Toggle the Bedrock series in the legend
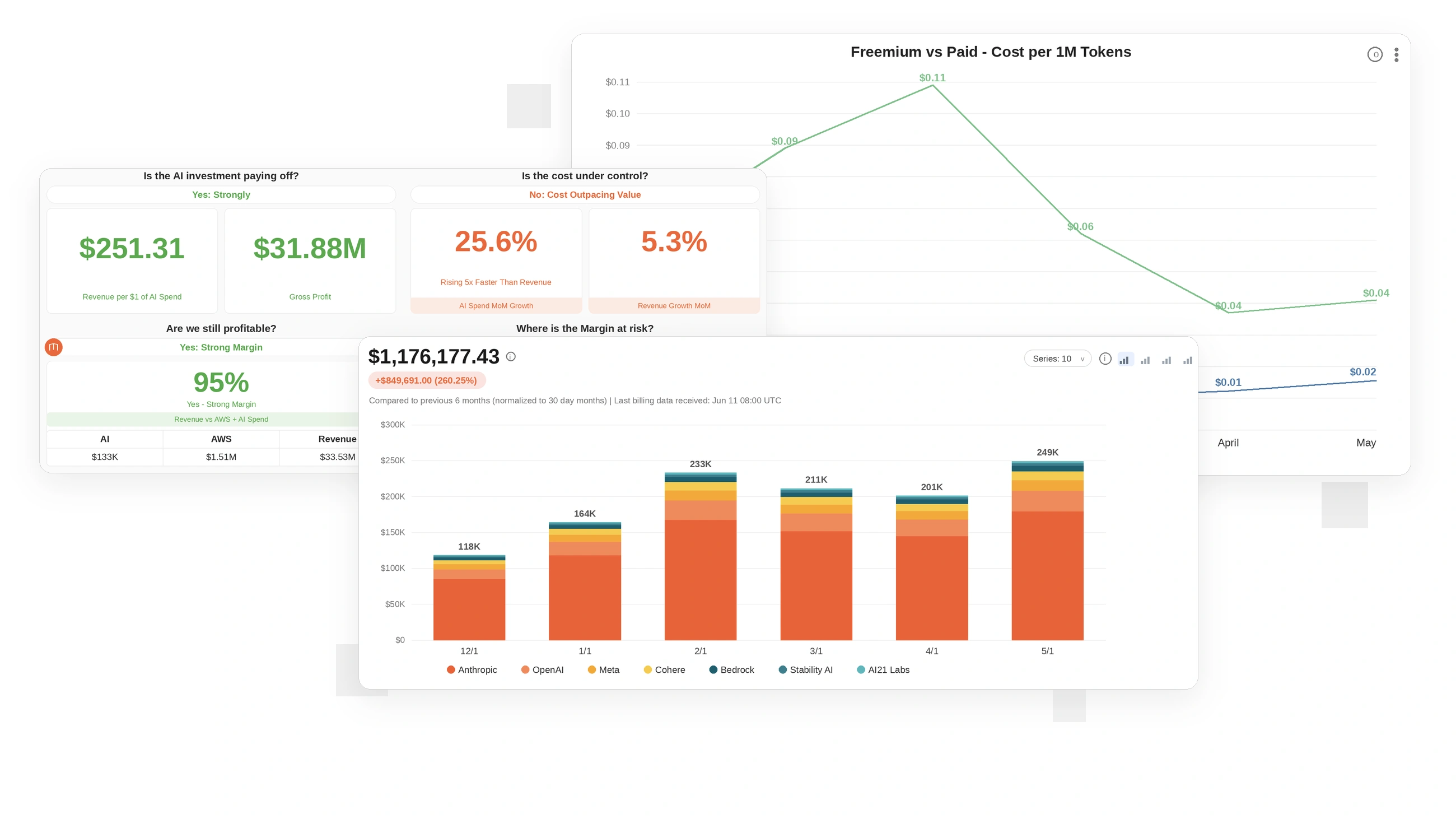Screen dimensions: 1456x819 click(732, 670)
